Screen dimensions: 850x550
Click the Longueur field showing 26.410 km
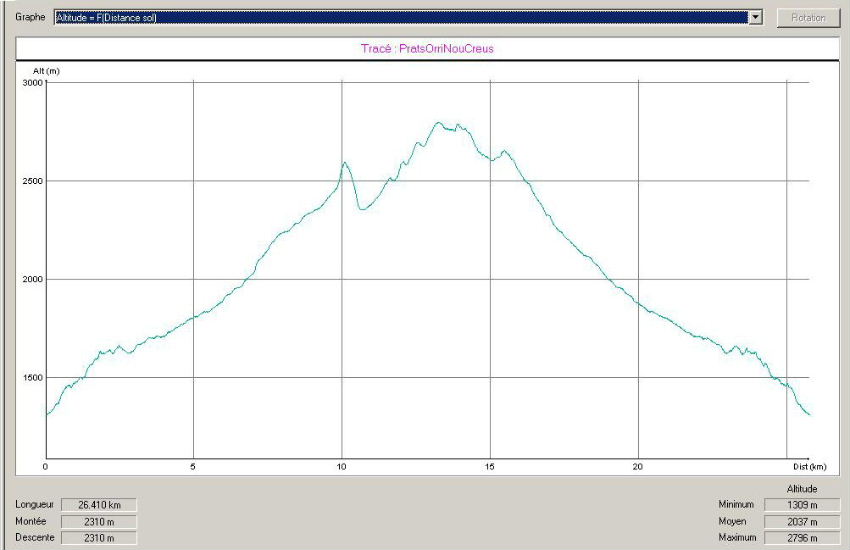pos(98,505)
